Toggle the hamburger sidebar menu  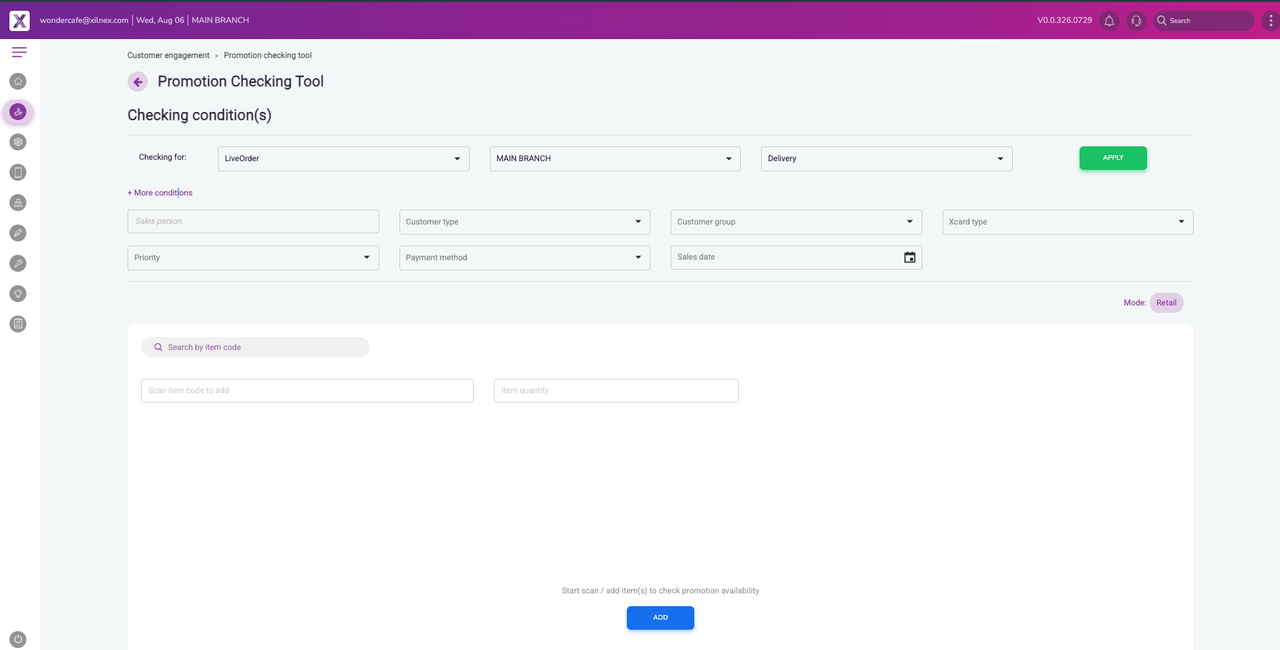click(19, 52)
